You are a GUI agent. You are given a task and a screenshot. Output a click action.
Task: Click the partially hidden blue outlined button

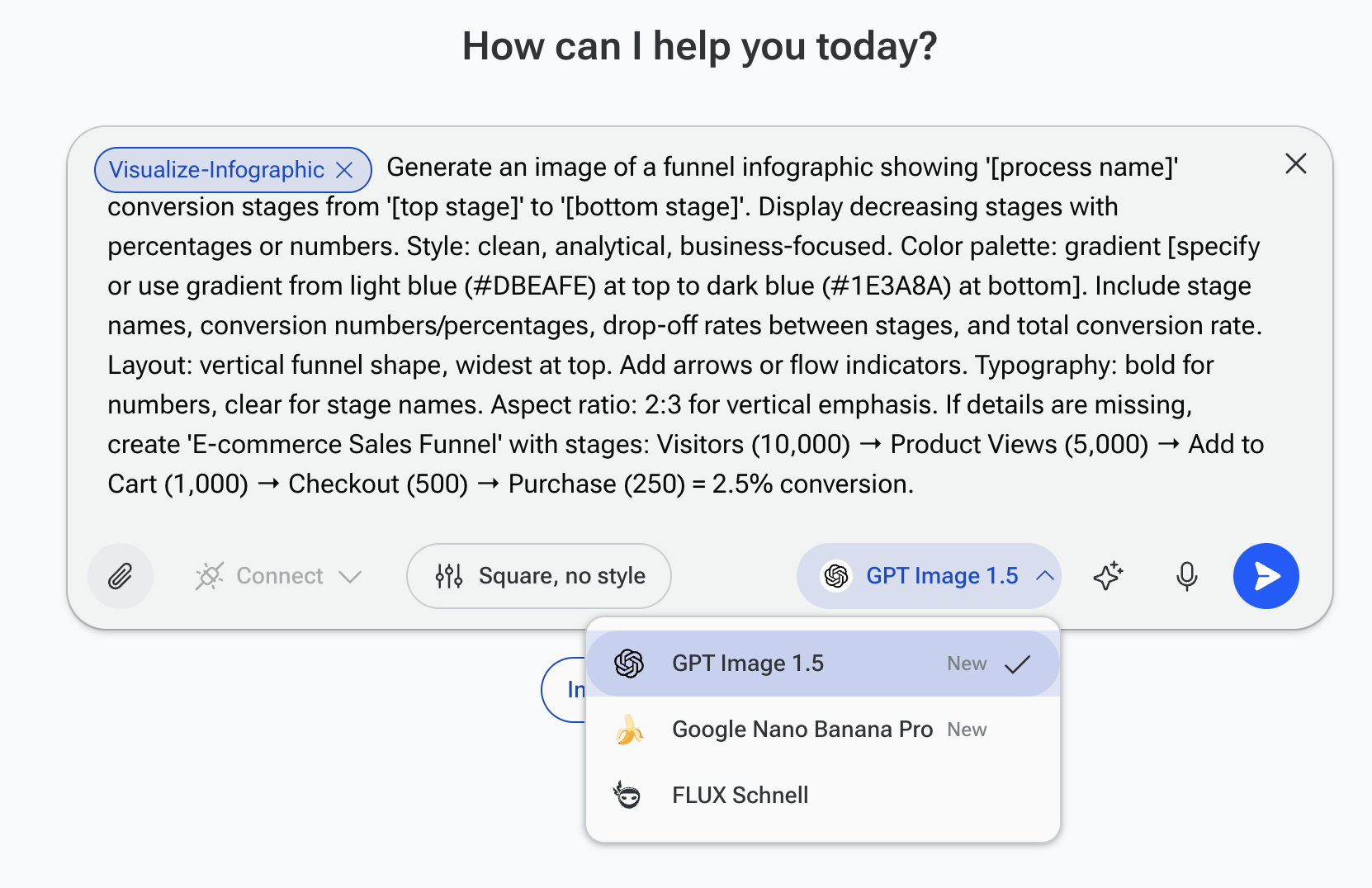click(x=564, y=690)
